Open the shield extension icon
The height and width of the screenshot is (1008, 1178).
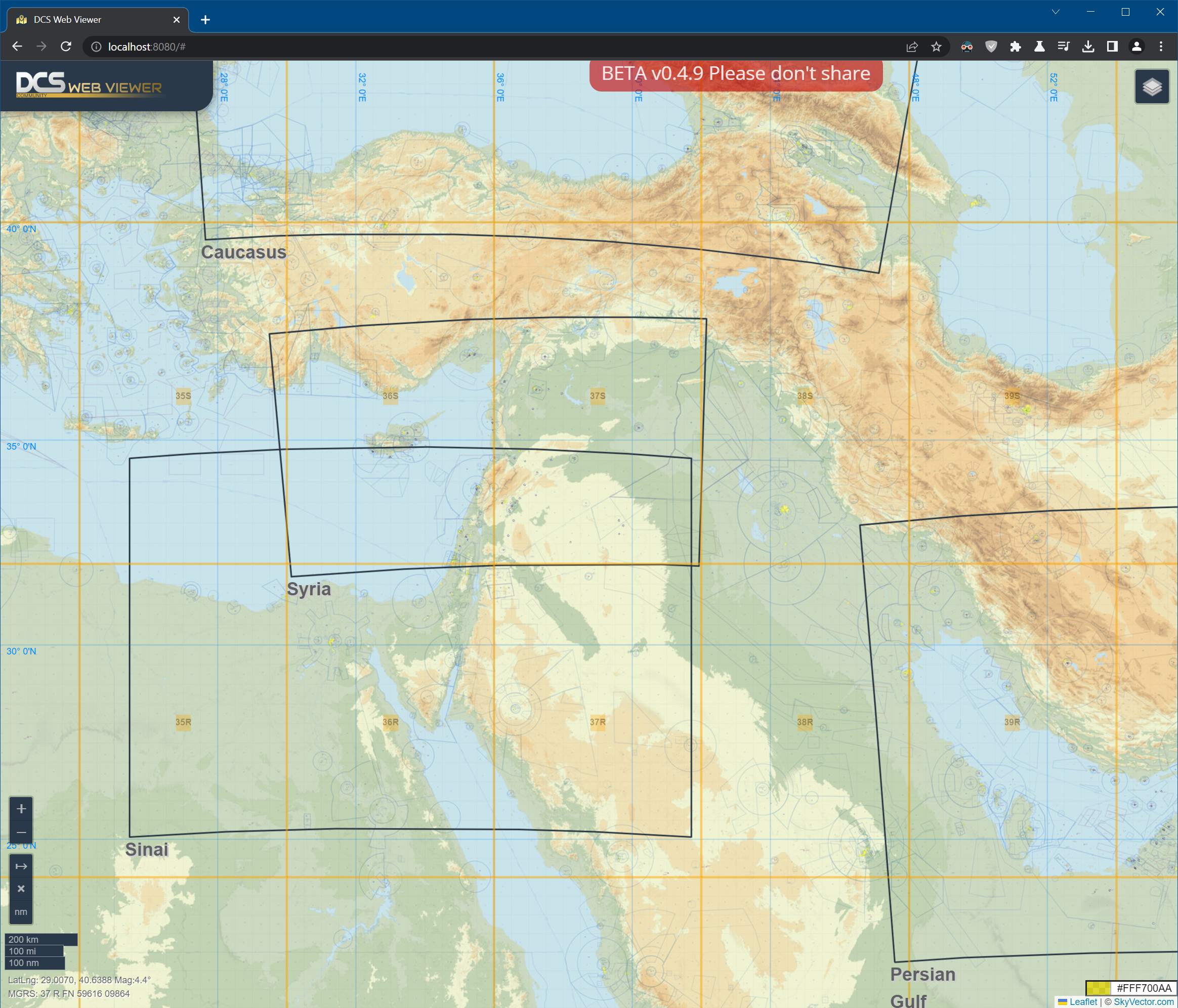991,47
